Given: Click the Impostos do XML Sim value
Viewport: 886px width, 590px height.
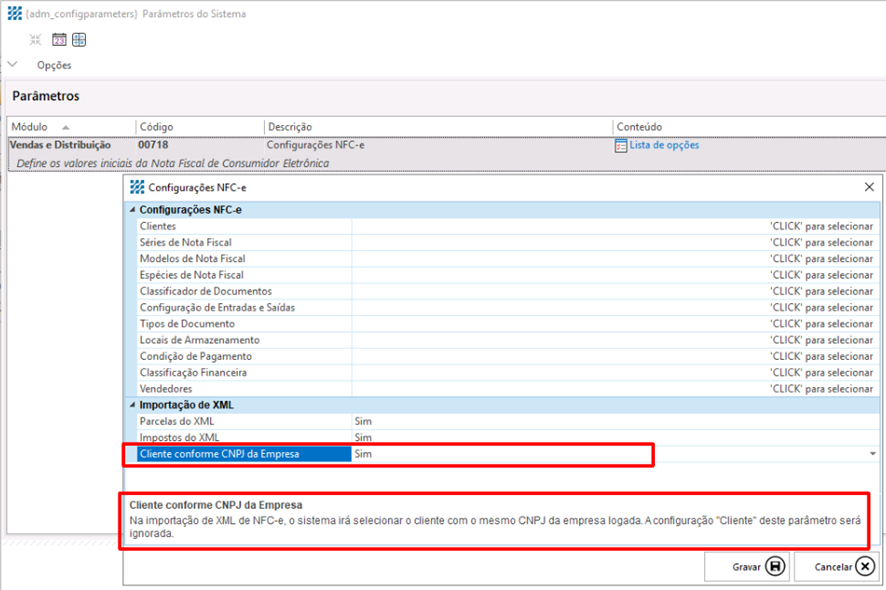Looking at the screenshot, I should coord(363,438).
